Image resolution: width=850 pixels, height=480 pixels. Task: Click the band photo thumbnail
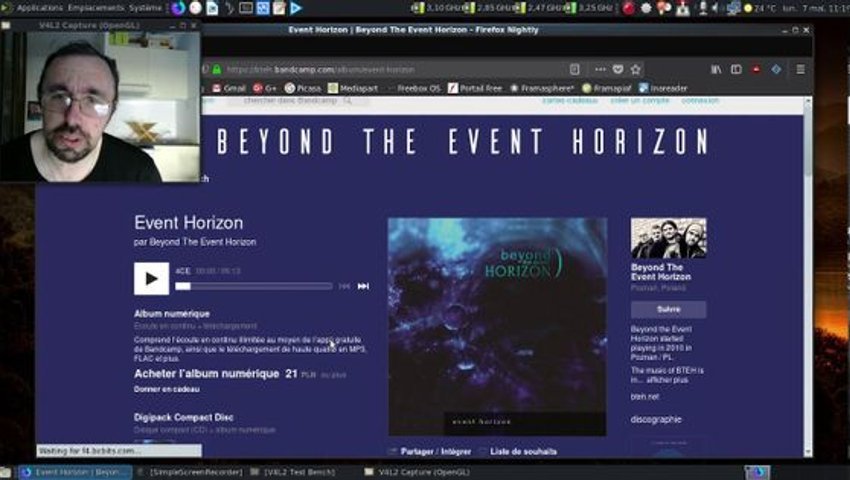(668, 238)
